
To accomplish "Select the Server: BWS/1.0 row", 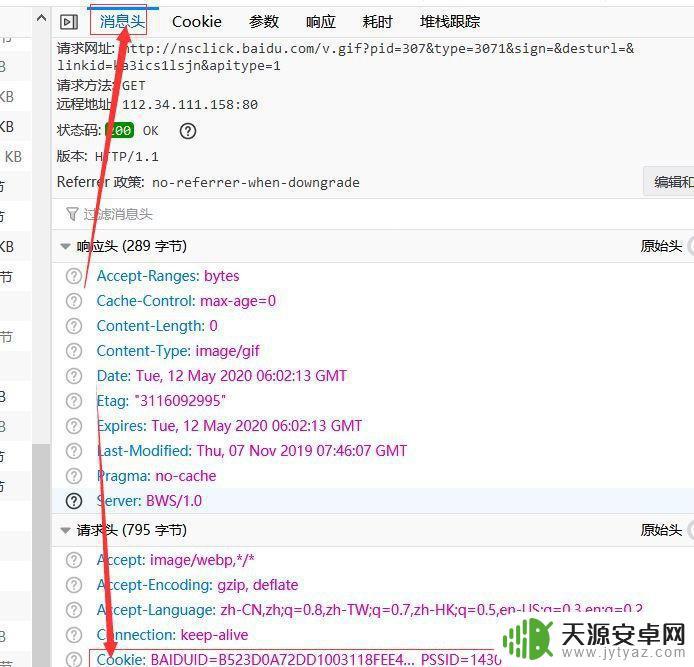I will [373, 501].
